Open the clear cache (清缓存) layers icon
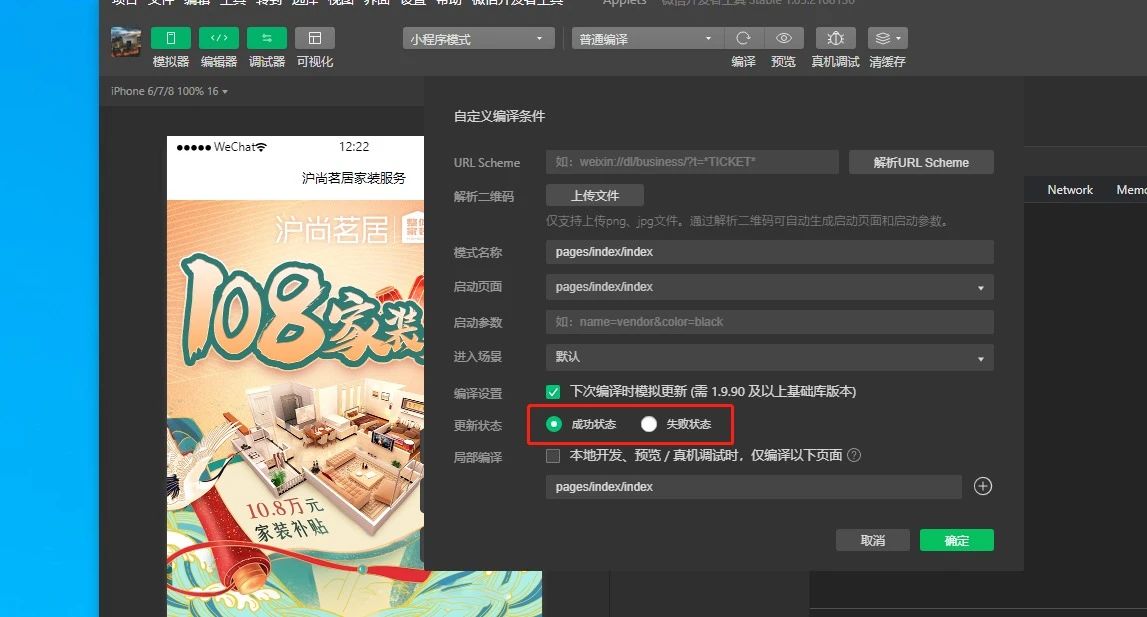This screenshot has height=617, width=1147. click(887, 38)
